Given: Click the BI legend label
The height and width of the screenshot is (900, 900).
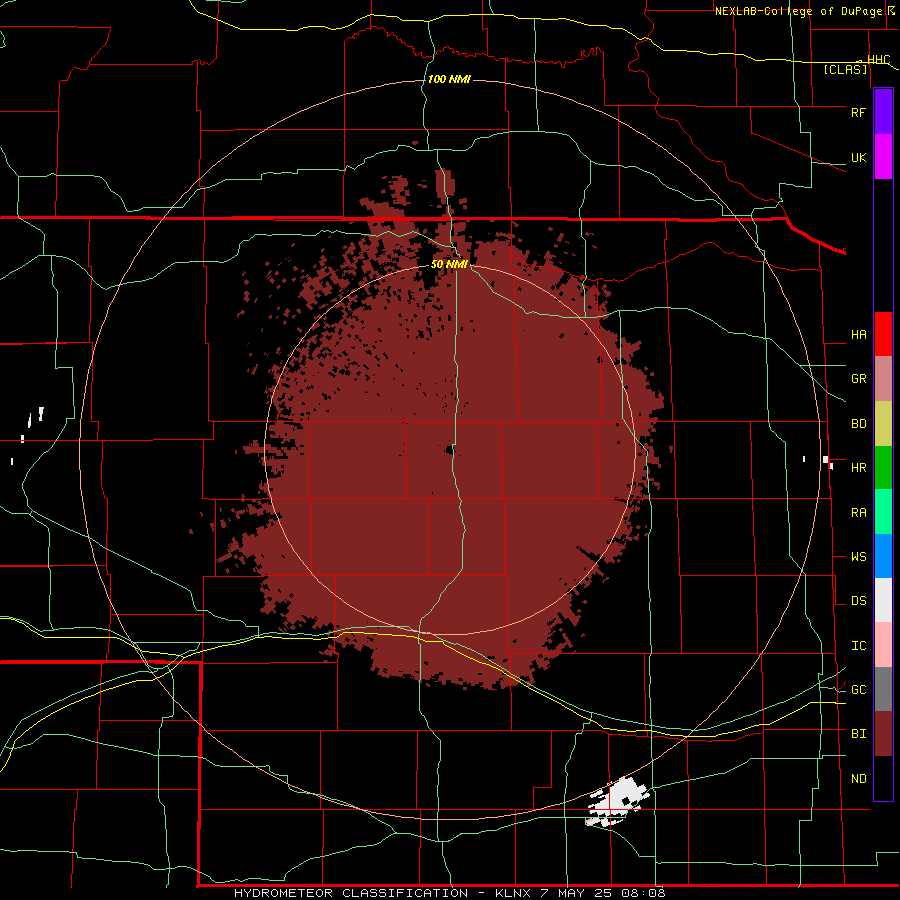Looking at the screenshot, I should pos(858,733).
